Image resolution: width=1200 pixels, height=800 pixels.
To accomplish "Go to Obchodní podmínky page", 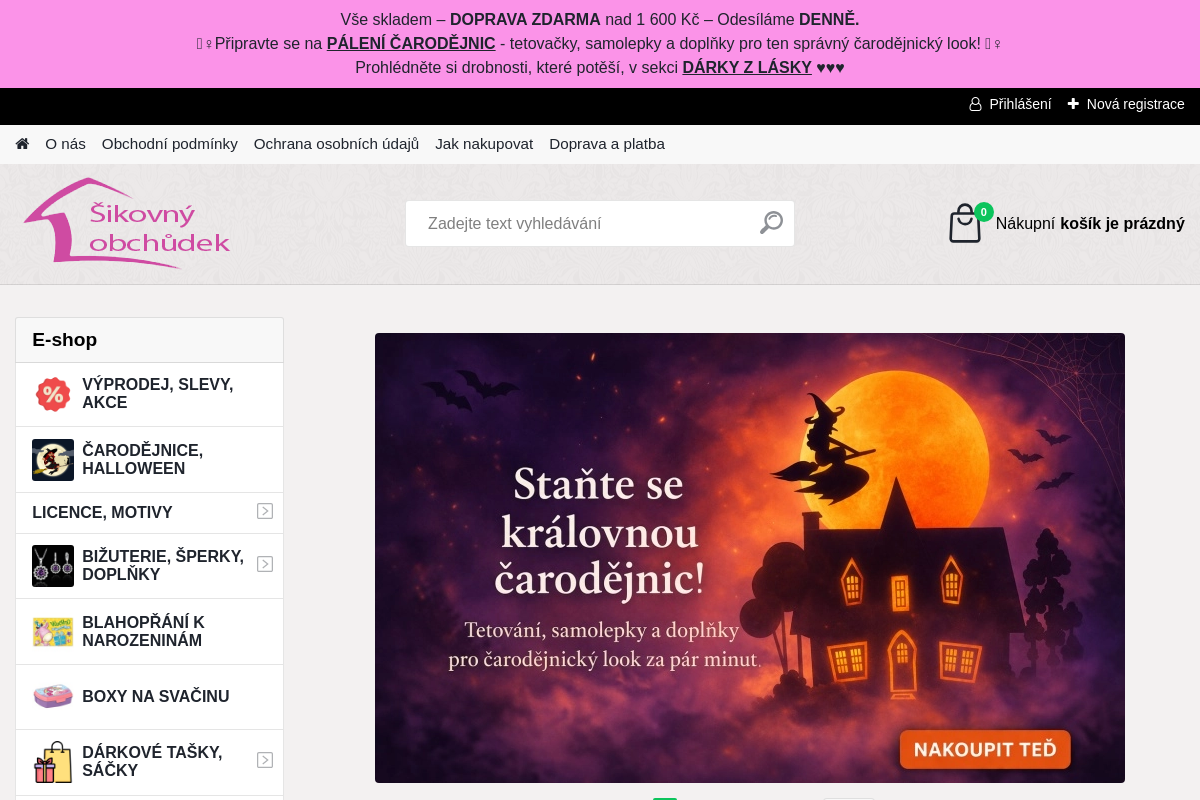I will tap(170, 144).
